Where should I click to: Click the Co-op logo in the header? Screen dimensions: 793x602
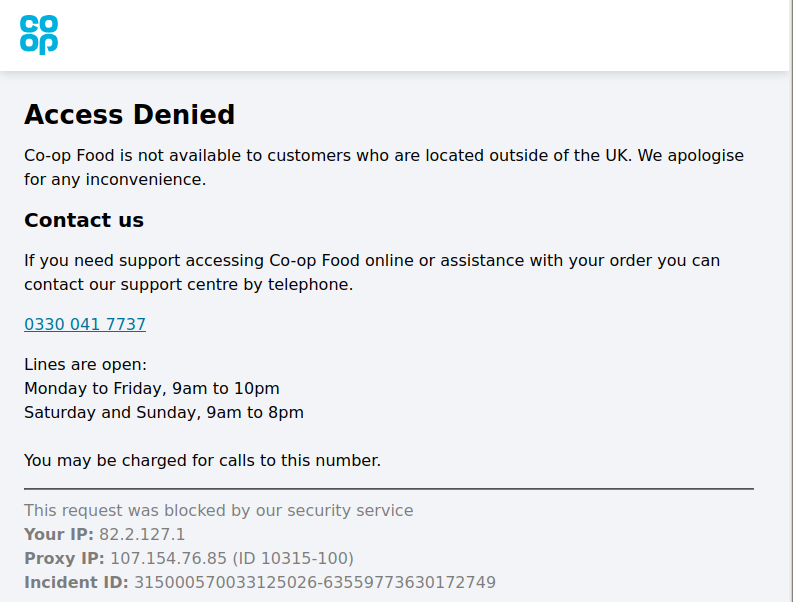(39, 35)
